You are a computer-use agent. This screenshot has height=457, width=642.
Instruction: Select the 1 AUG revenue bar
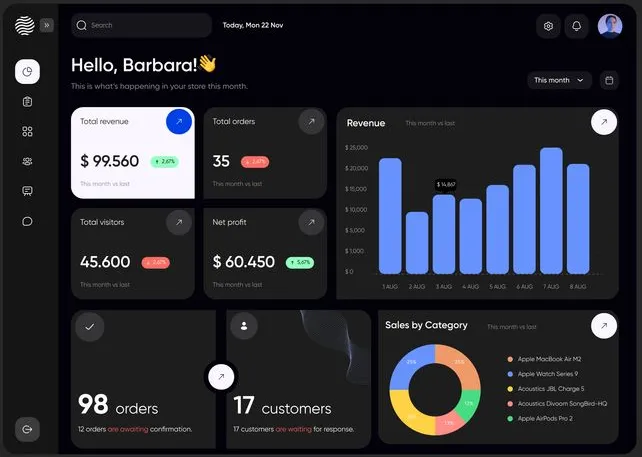(x=390, y=216)
